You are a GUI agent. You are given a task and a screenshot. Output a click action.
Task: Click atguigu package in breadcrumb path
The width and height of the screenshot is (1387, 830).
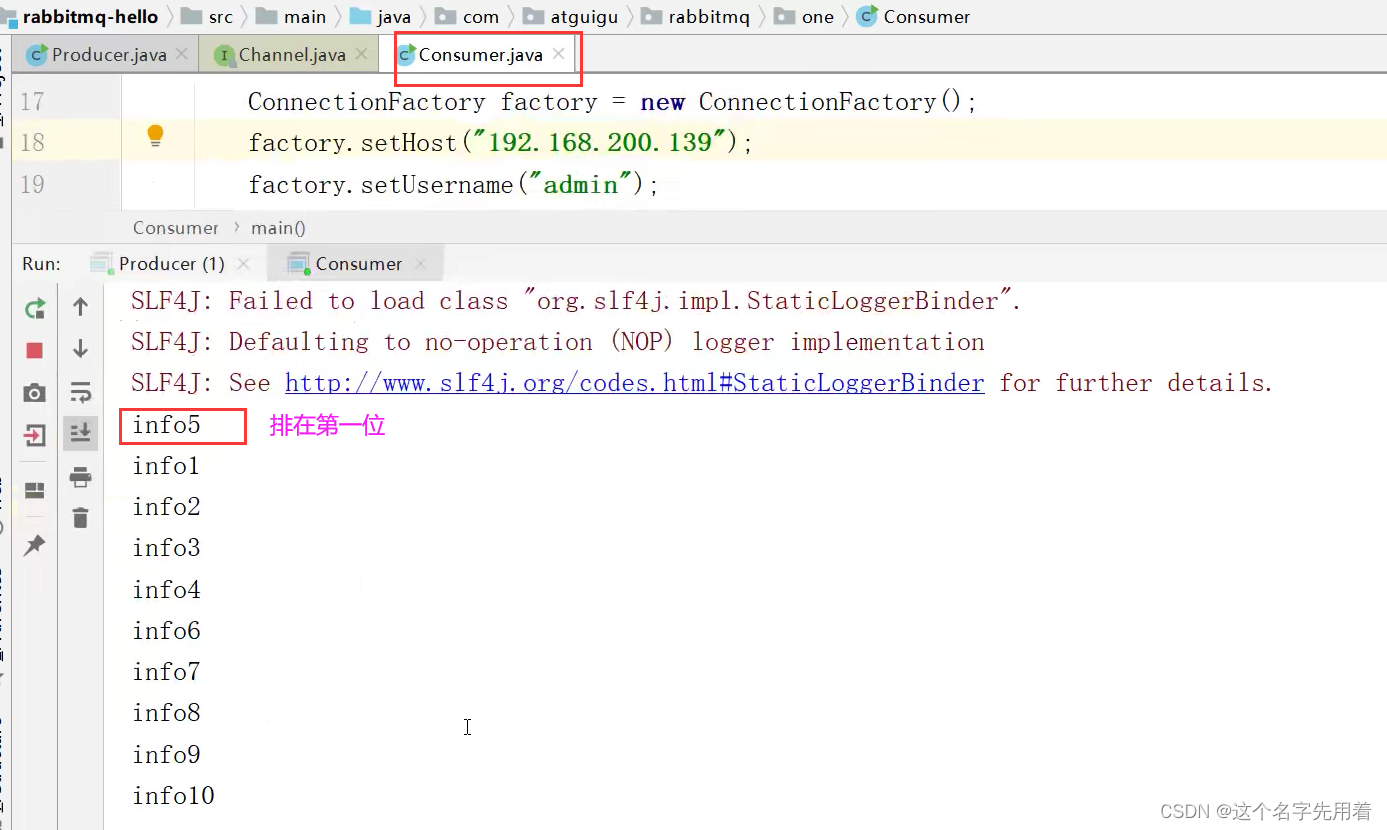coord(570,17)
